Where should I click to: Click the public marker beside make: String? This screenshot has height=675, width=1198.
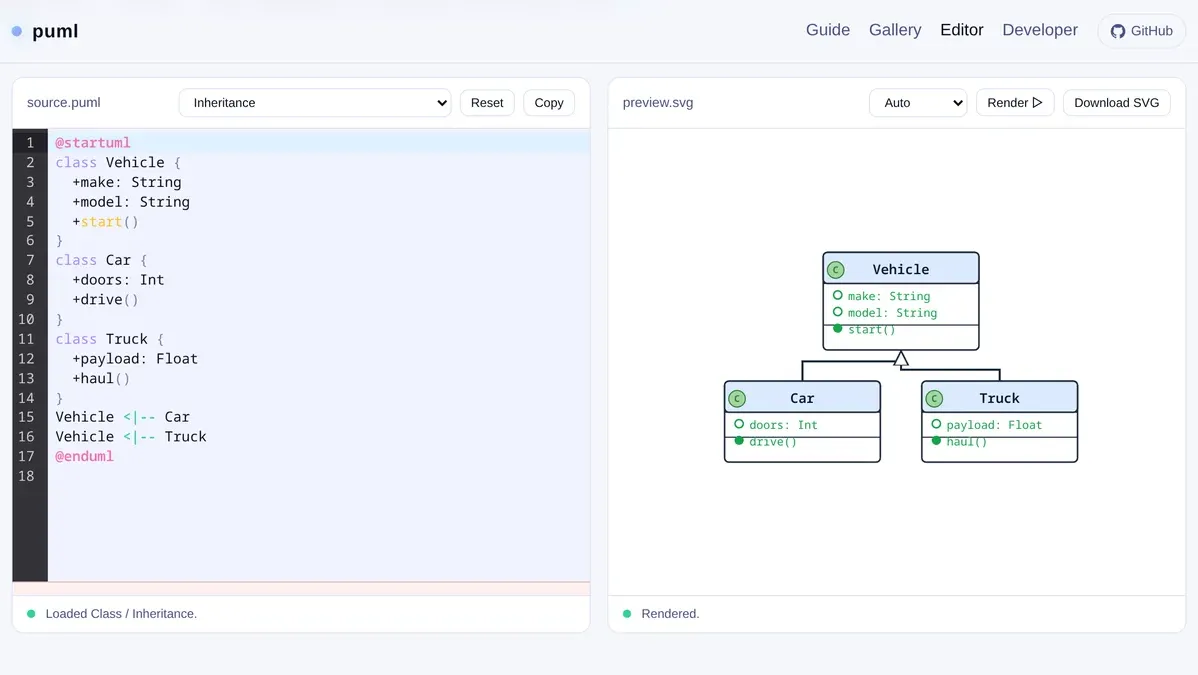tap(837, 295)
